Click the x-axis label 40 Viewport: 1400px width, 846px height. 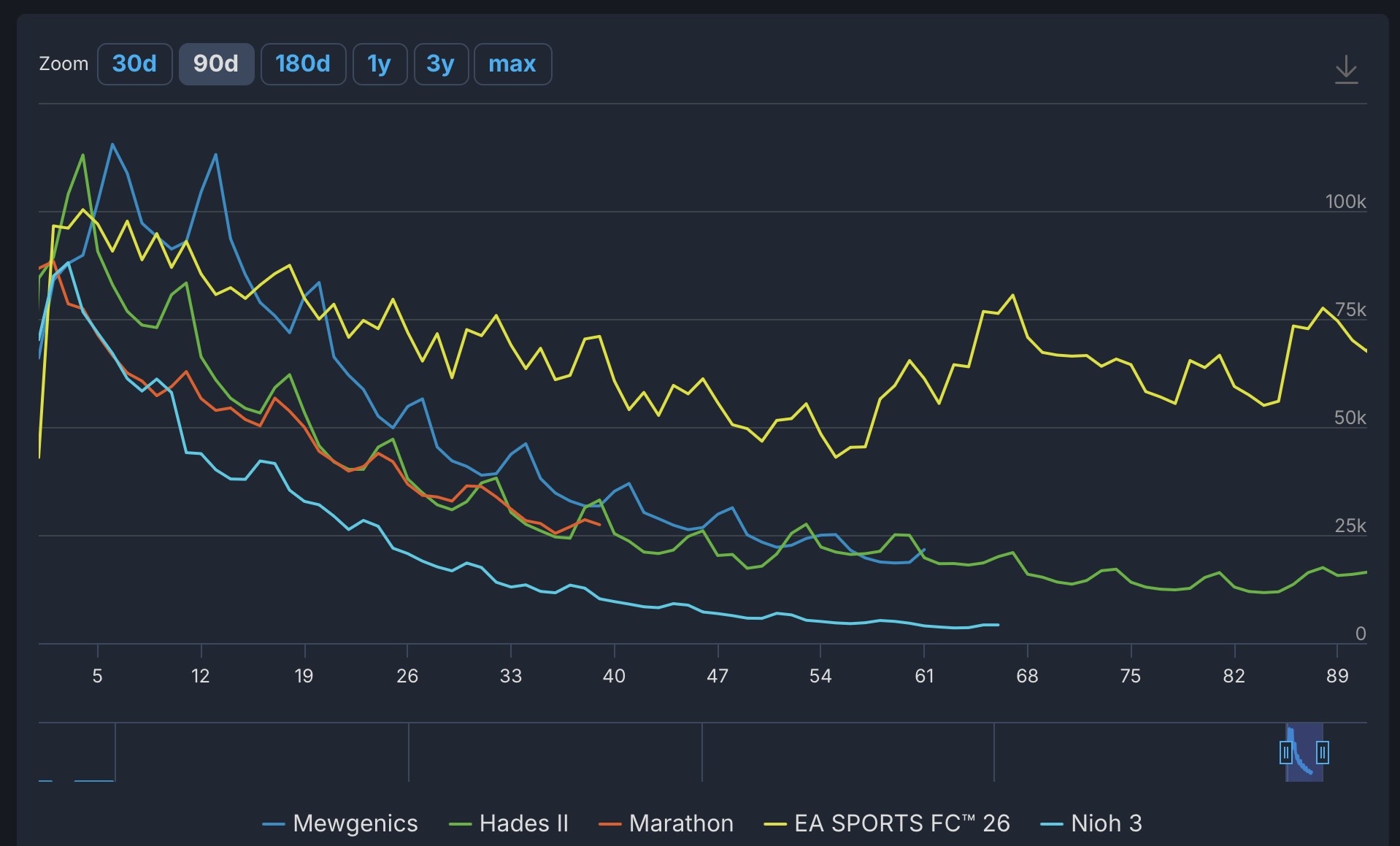pos(614,676)
